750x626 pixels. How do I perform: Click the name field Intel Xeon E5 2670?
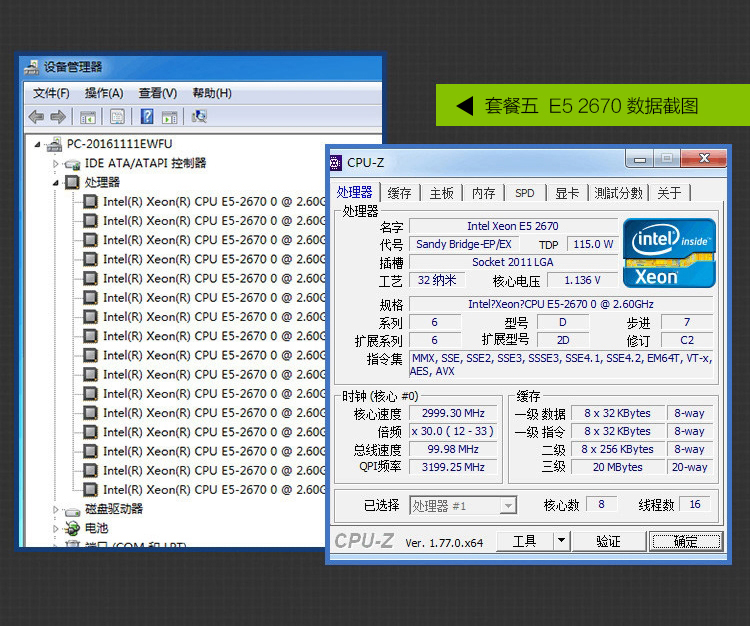513,226
